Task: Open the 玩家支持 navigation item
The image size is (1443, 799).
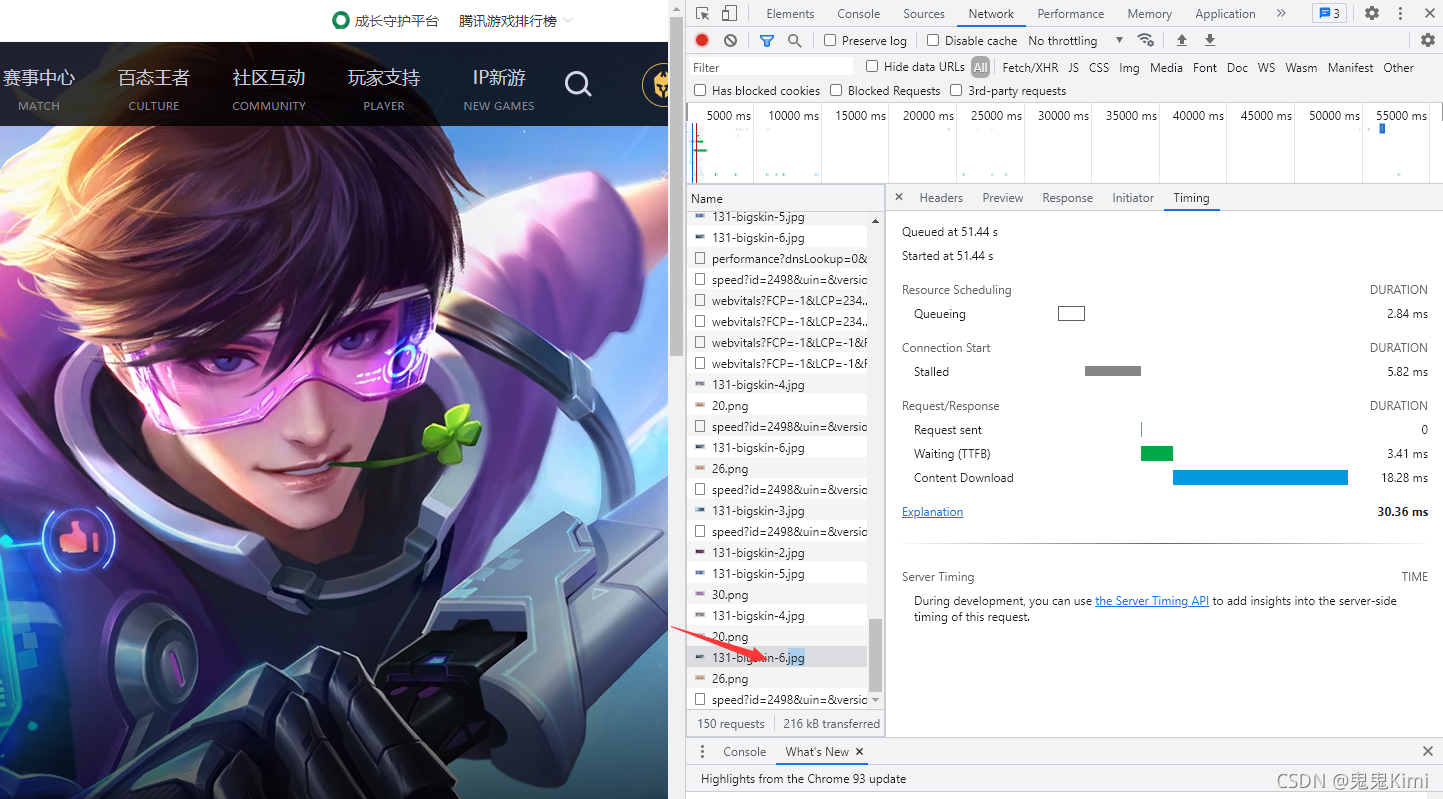Action: coord(384,87)
